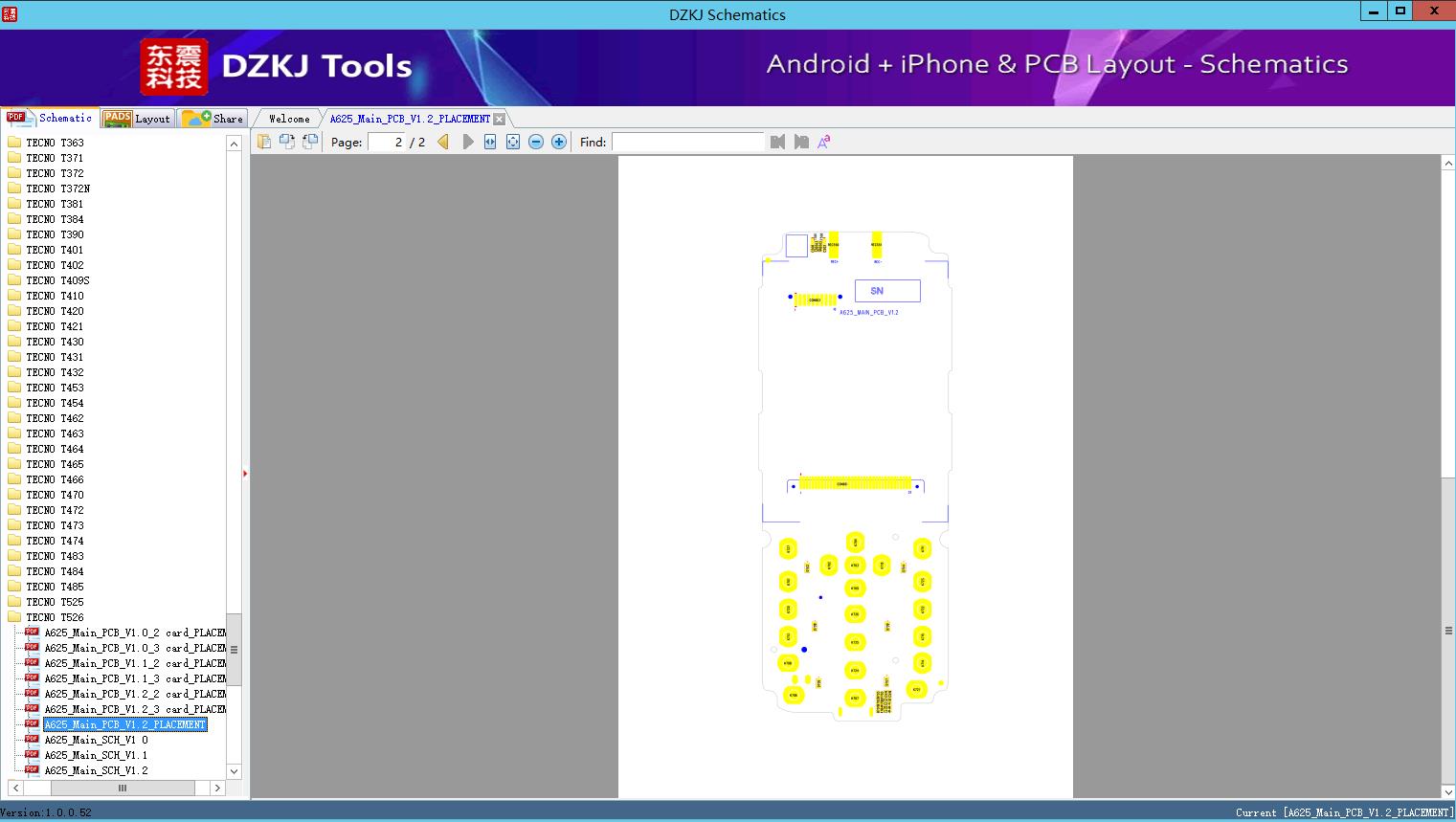This screenshot has width=1456, height=822.
Task: Expand the TECNO T409S folder
Action: click(x=58, y=280)
